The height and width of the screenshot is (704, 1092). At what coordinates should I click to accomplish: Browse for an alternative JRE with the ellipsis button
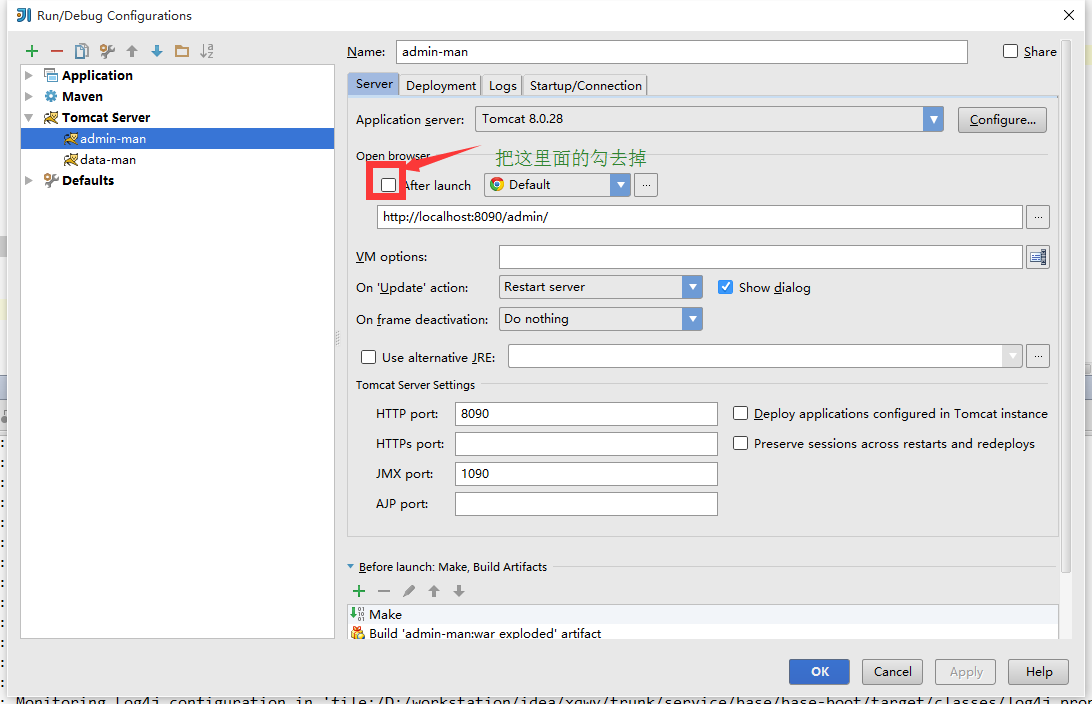tap(1038, 357)
